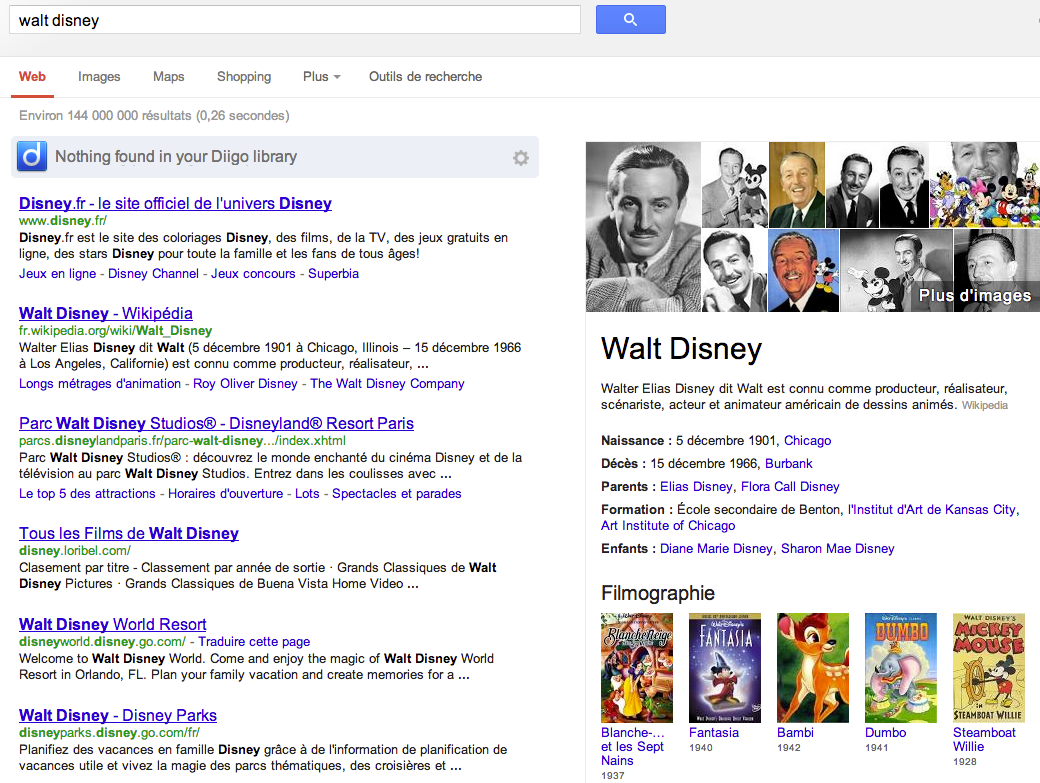Image resolution: width=1040 pixels, height=783 pixels.
Task: Click the fr.wikipedia.org/wiki/Walt_Disney URL text
Action: pyautogui.click(x=115, y=331)
